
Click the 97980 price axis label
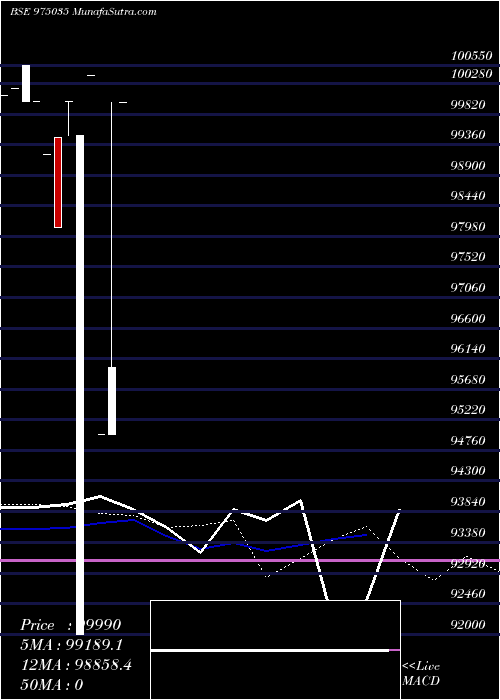[468, 227]
